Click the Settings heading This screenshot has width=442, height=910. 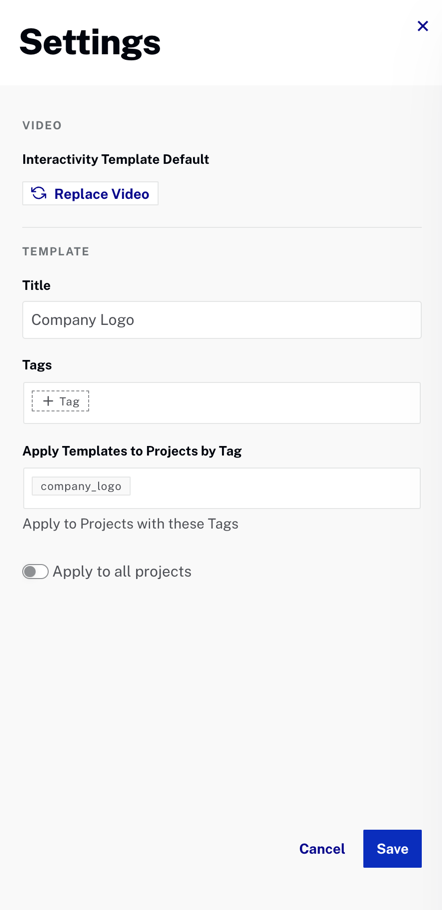coord(90,42)
